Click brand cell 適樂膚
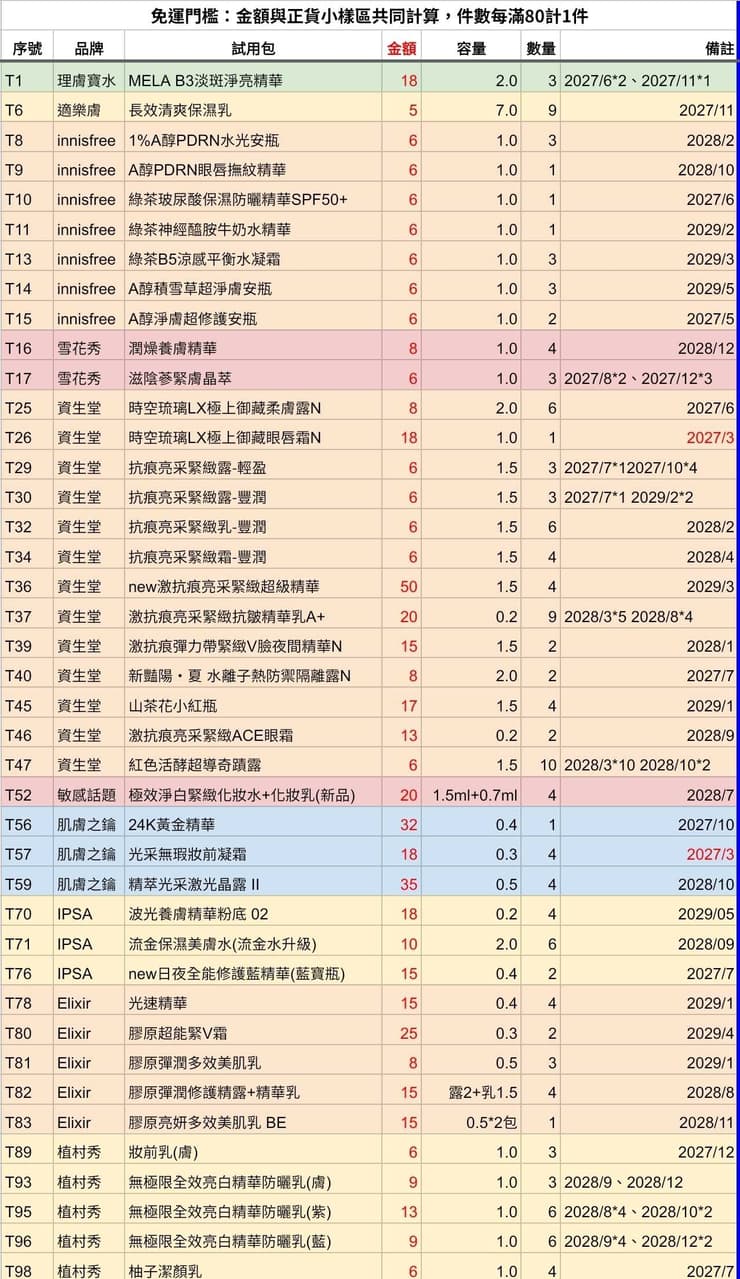740x1279 pixels. click(x=89, y=110)
